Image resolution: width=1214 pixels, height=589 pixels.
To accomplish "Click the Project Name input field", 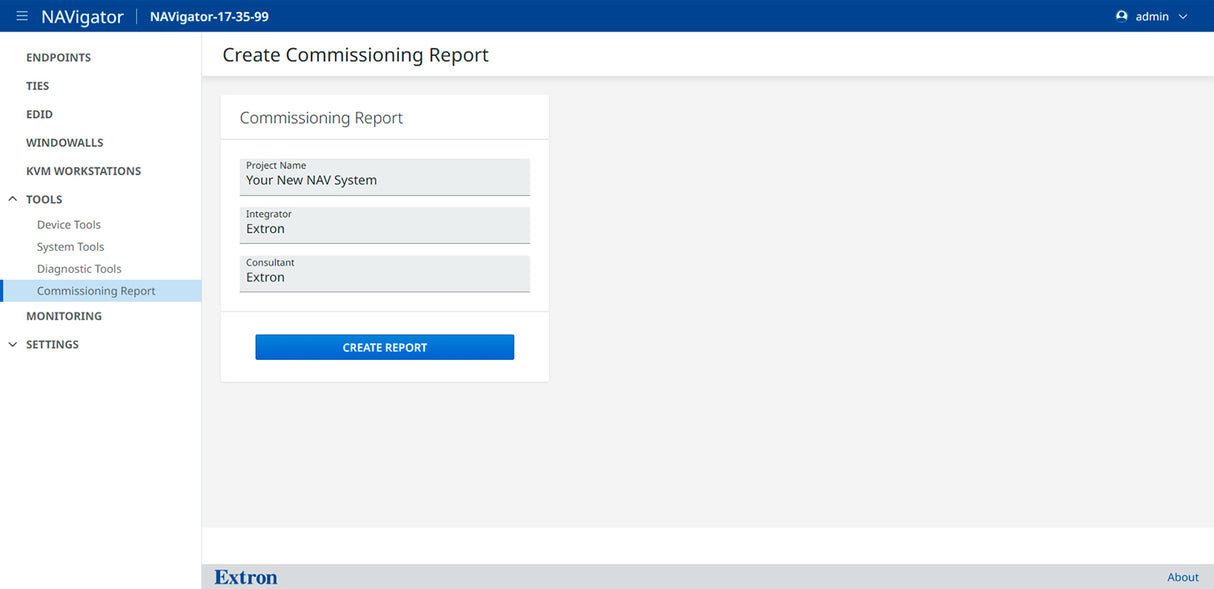I will [385, 180].
